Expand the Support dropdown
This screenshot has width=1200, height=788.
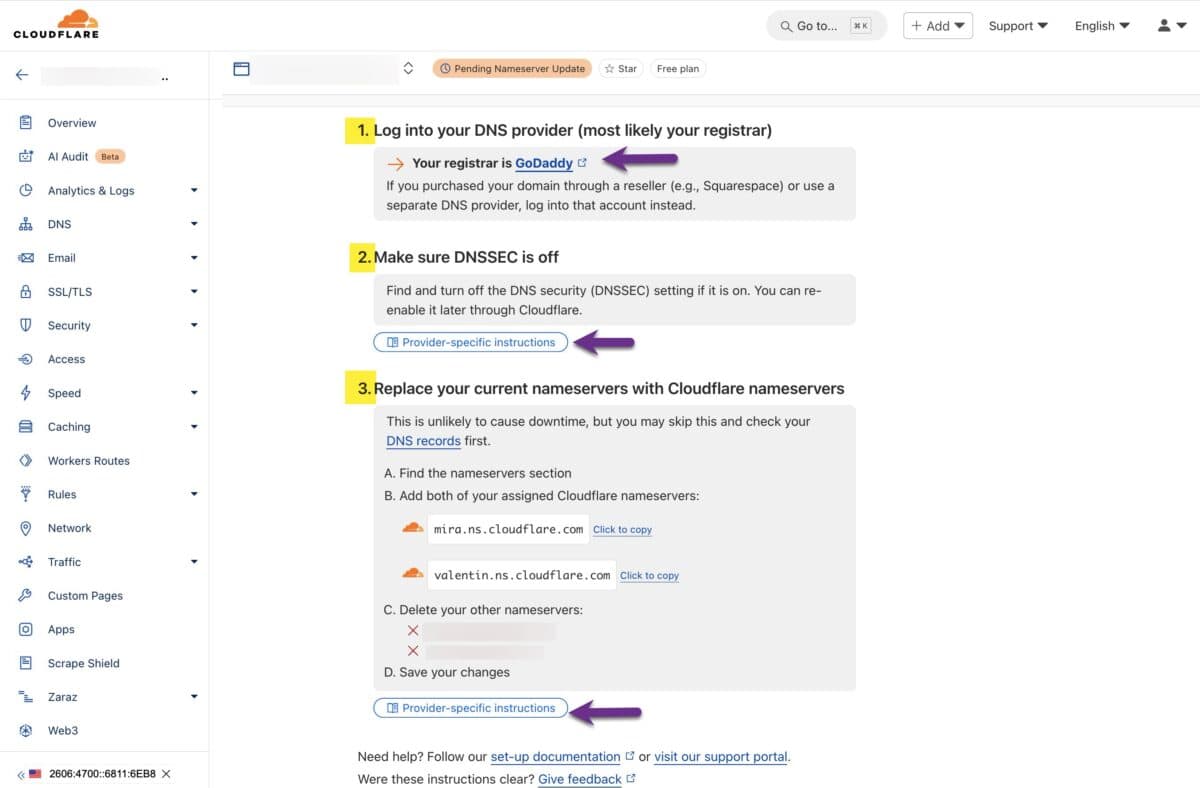click(1017, 25)
